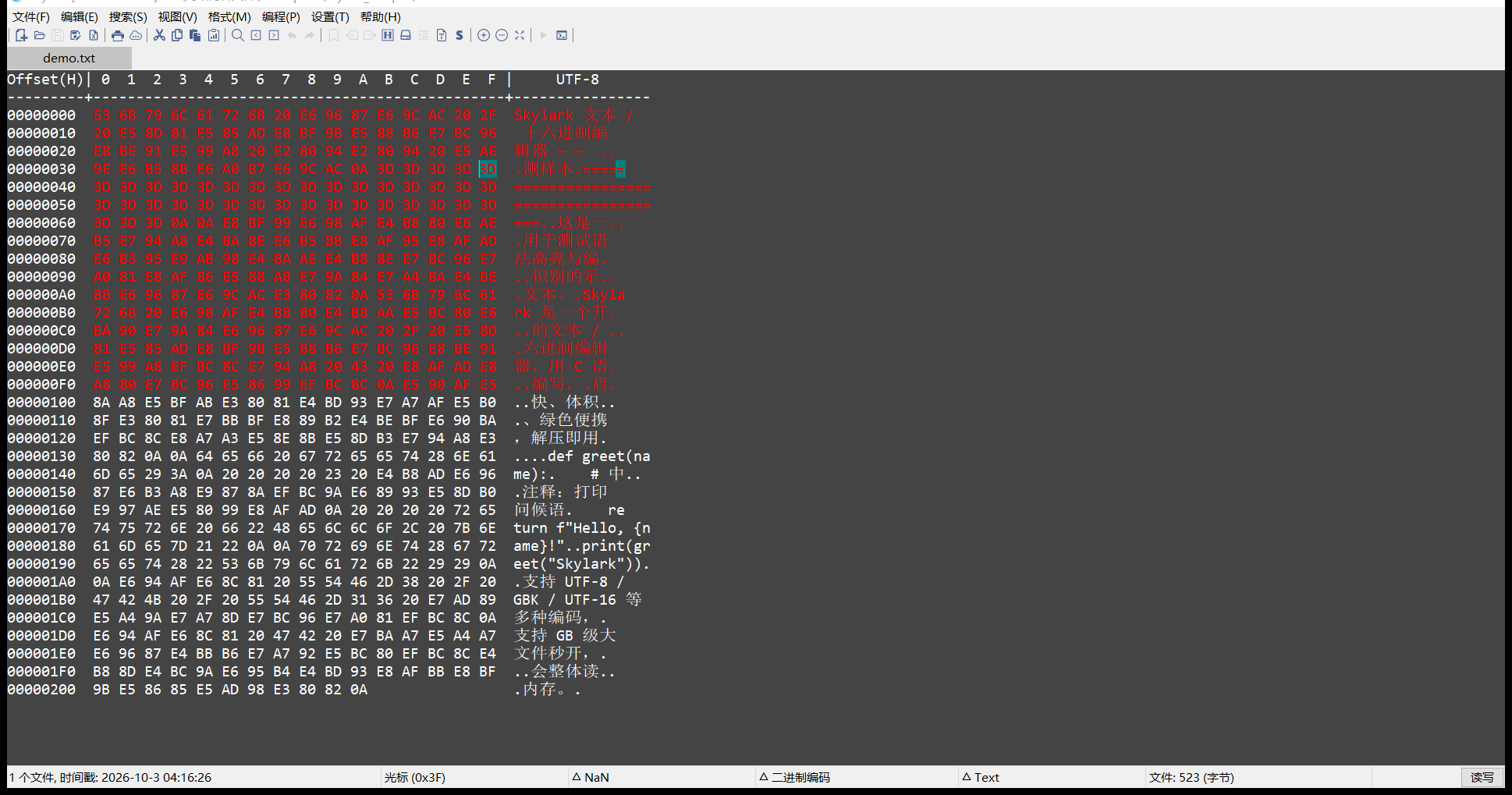This screenshot has height=795, width=1512.
Task: Click the zoom in plus icon
Action: [x=484, y=35]
